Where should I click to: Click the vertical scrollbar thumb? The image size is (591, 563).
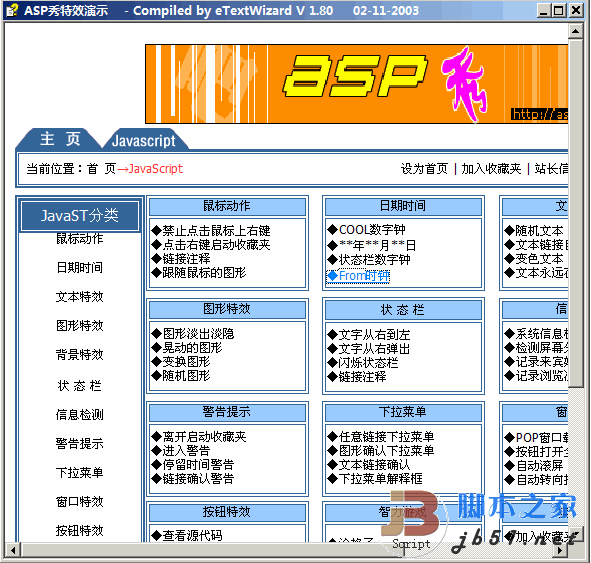576,213
